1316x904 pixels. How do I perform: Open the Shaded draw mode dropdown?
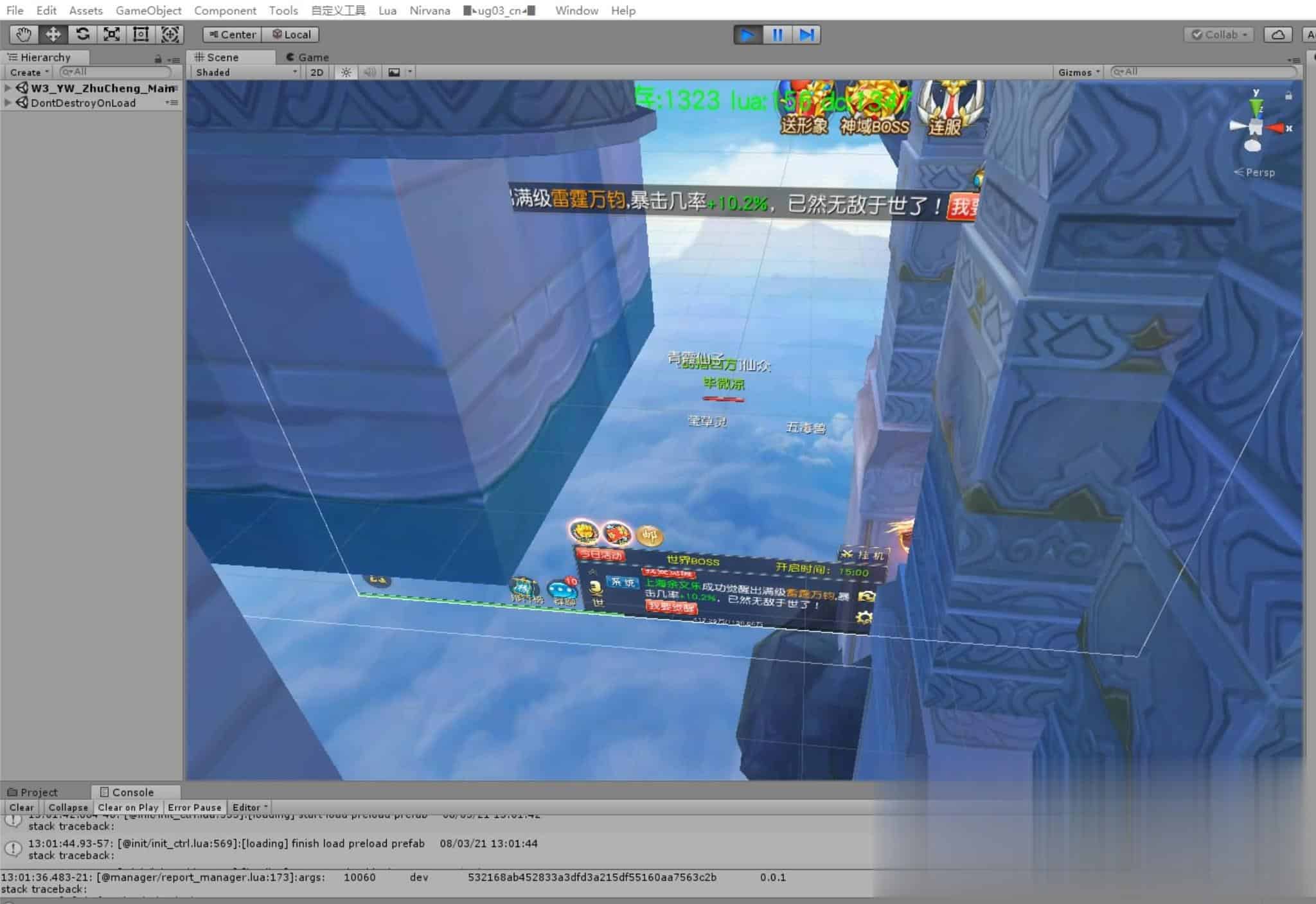[x=247, y=72]
